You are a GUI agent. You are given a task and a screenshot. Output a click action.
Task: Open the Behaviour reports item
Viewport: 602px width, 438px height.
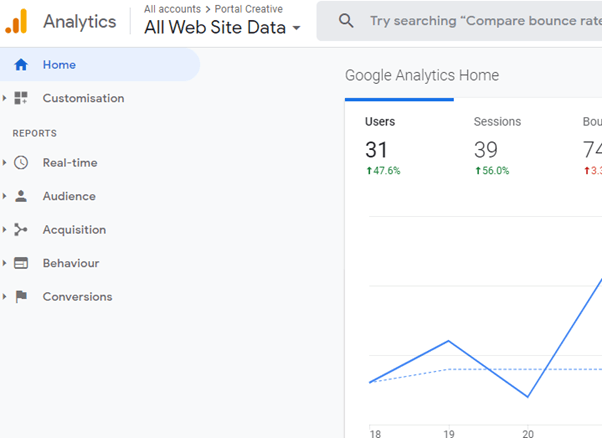pos(71,263)
